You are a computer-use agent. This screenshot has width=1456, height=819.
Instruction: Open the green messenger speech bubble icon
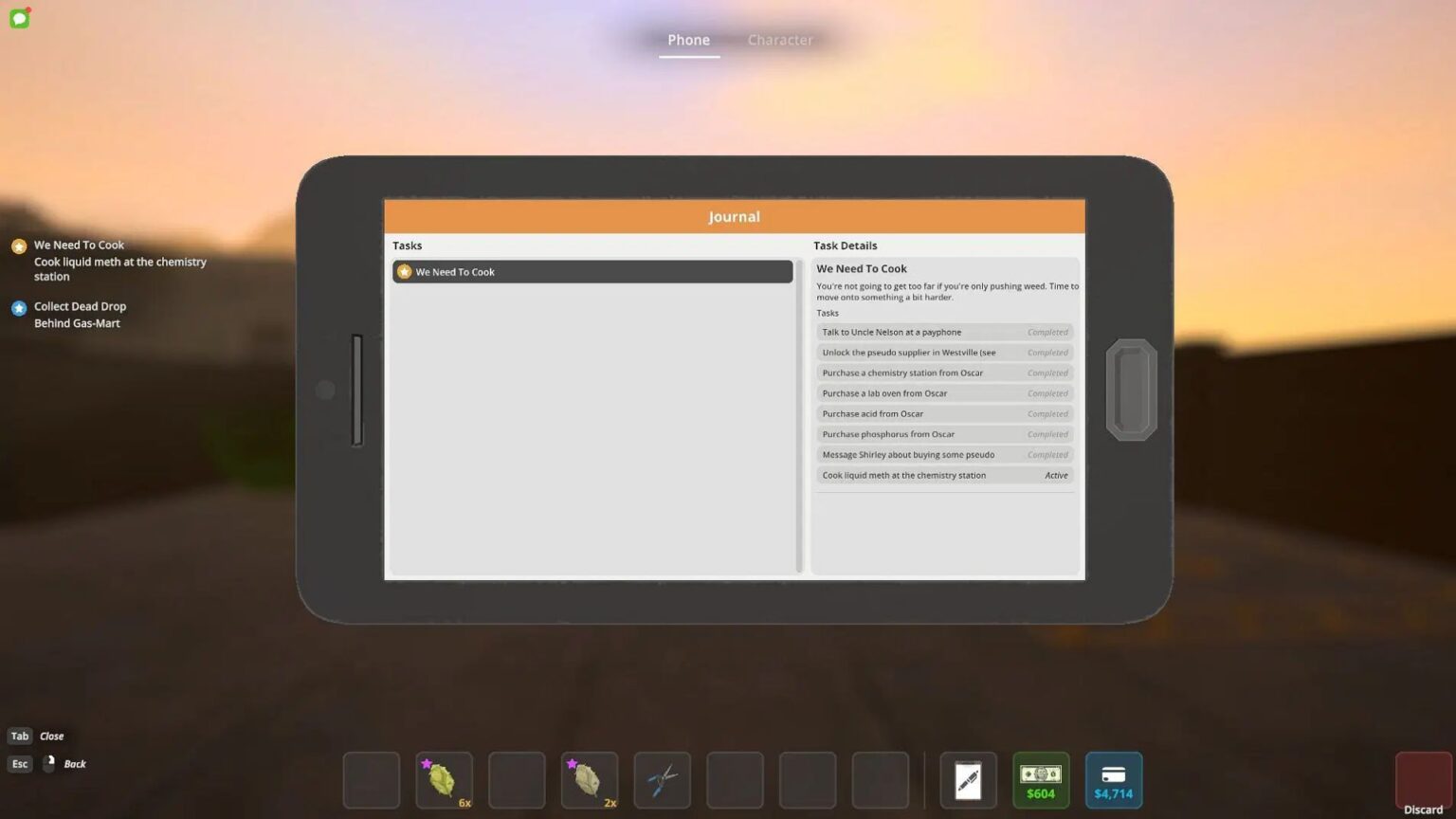(x=19, y=18)
